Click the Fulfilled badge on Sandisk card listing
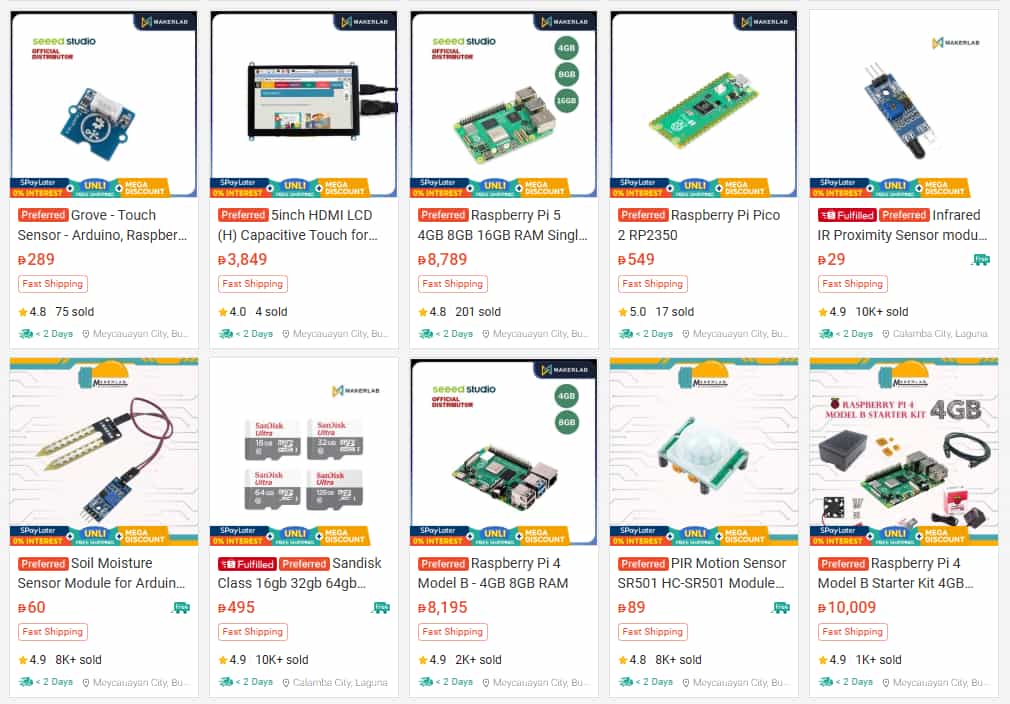The height and width of the screenshot is (704, 1010). click(x=247, y=564)
